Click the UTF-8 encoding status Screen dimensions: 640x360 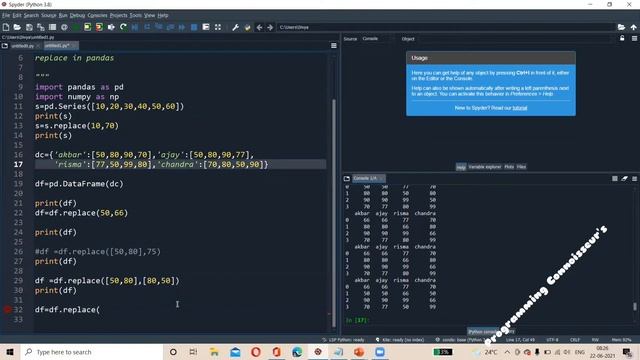click(552, 340)
